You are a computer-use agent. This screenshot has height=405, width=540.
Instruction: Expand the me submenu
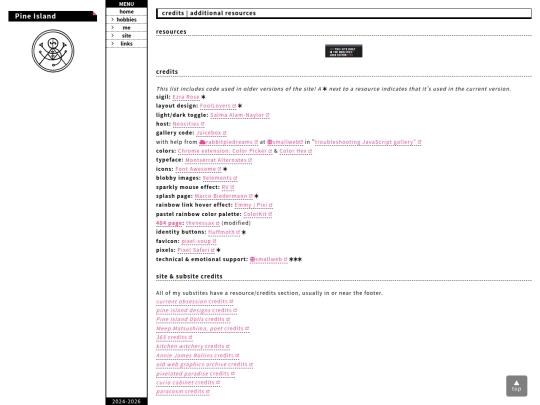pos(126,28)
